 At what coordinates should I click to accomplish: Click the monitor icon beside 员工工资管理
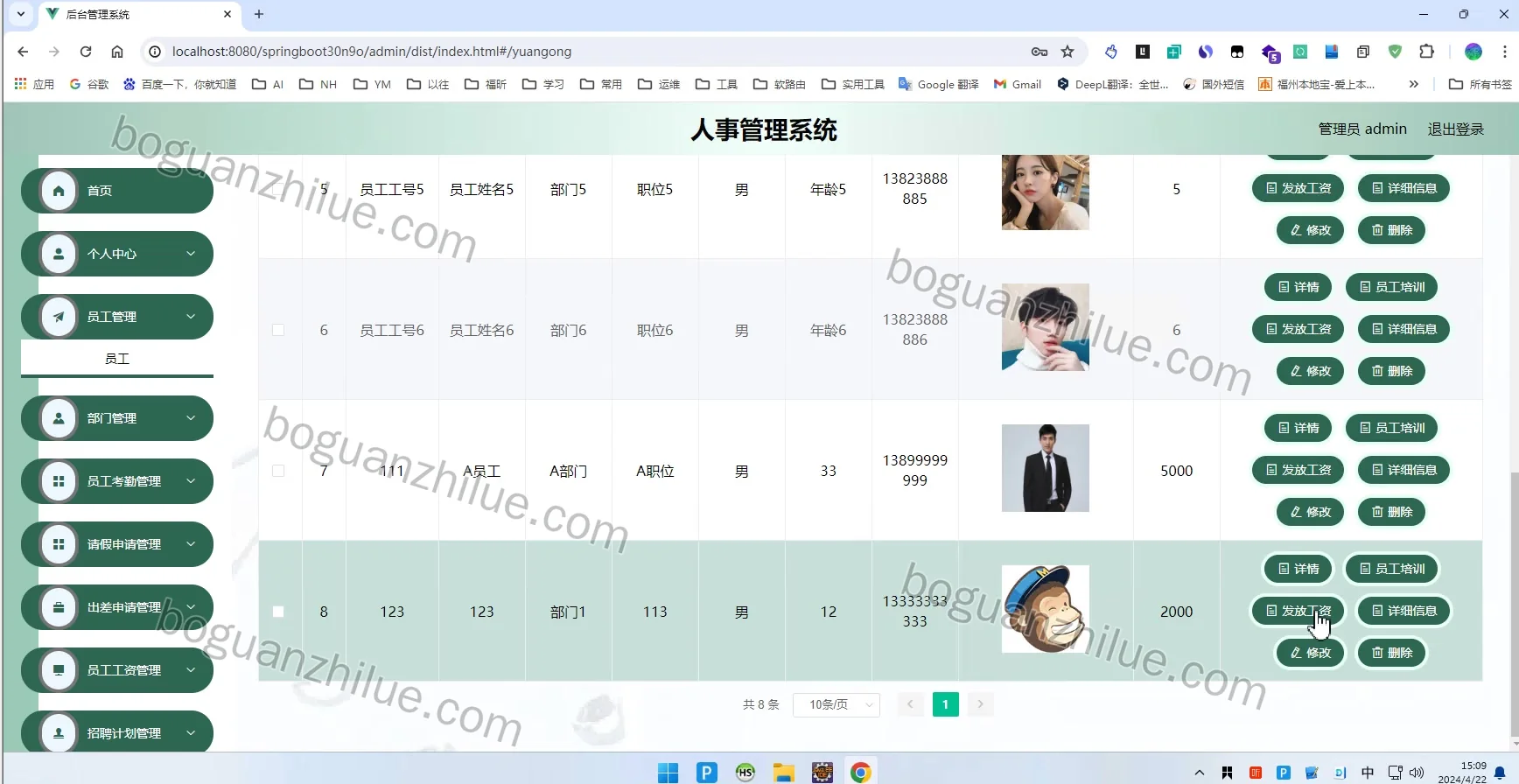59,670
